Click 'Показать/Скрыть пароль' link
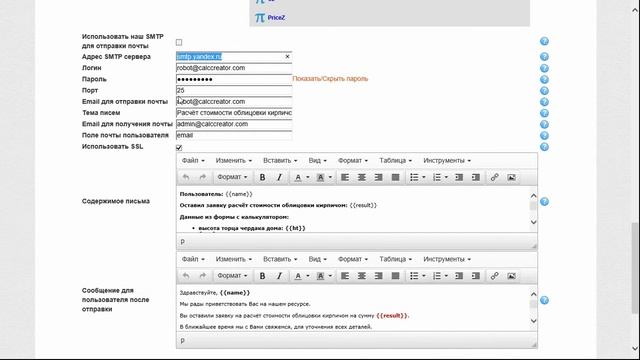 coord(330,79)
